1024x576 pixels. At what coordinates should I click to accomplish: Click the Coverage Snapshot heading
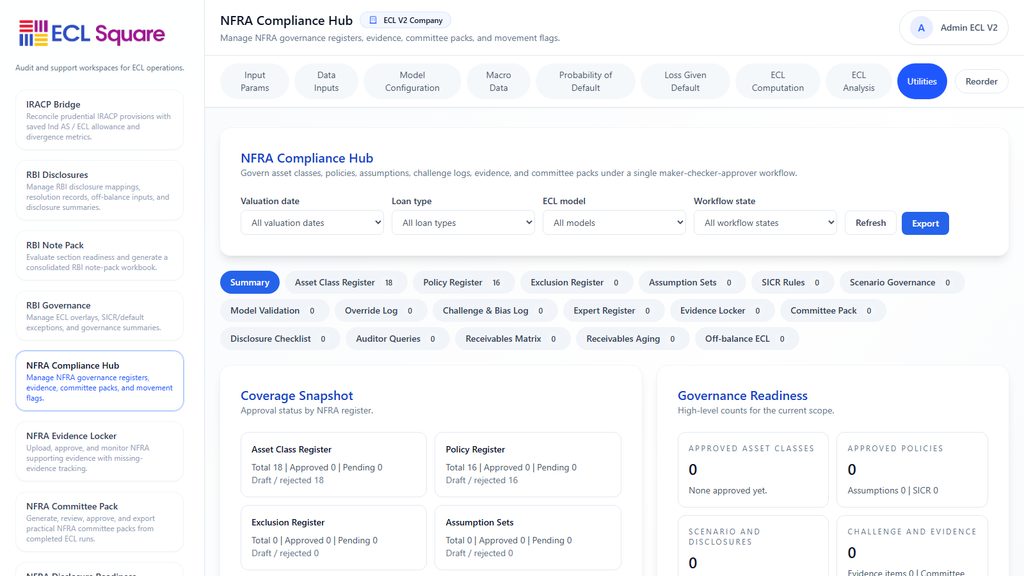click(296, 396)
